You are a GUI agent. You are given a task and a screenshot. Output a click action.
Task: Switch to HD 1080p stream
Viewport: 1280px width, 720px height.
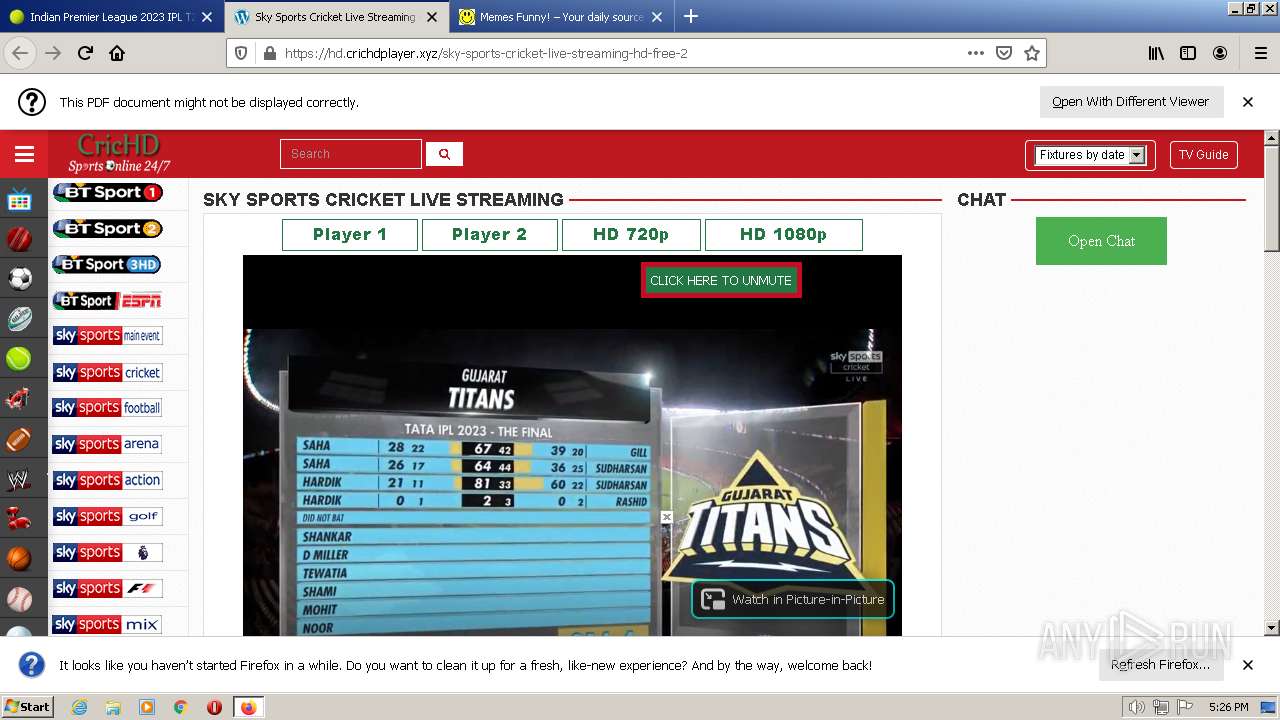click(x=783, y=234)
